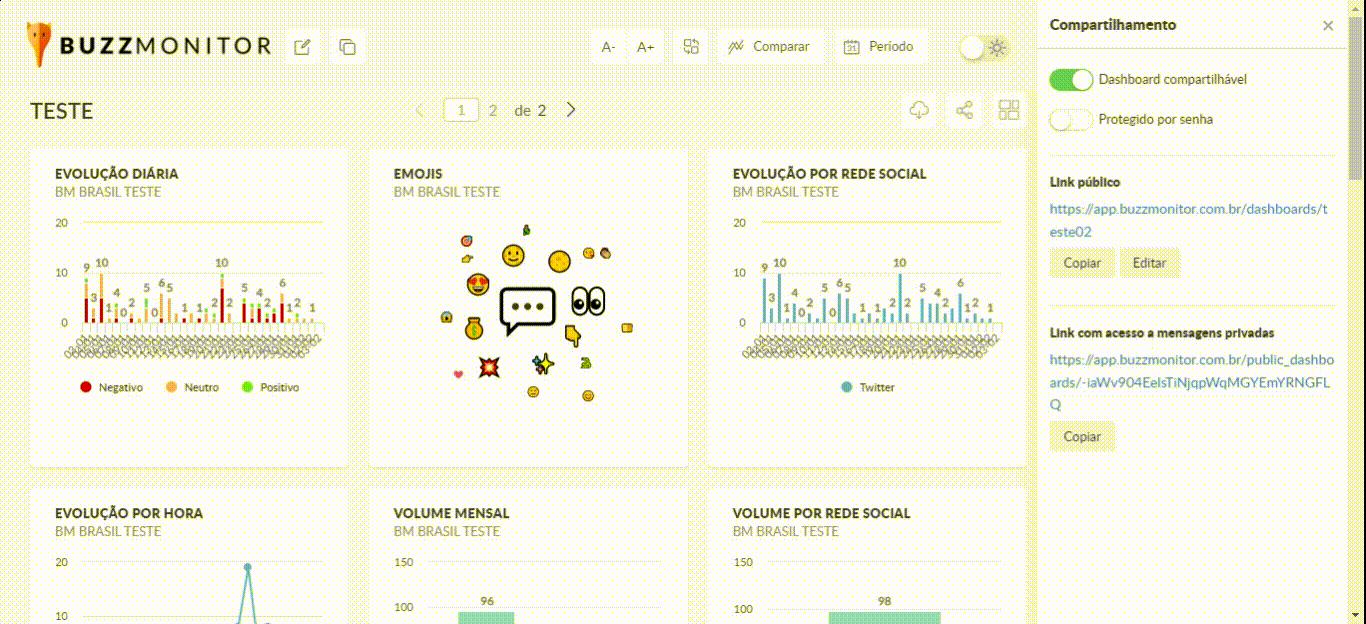Viewport: 1366px width, 624px height.
Task: Enable the Protegido por senha toggle
Action: 1071,120
